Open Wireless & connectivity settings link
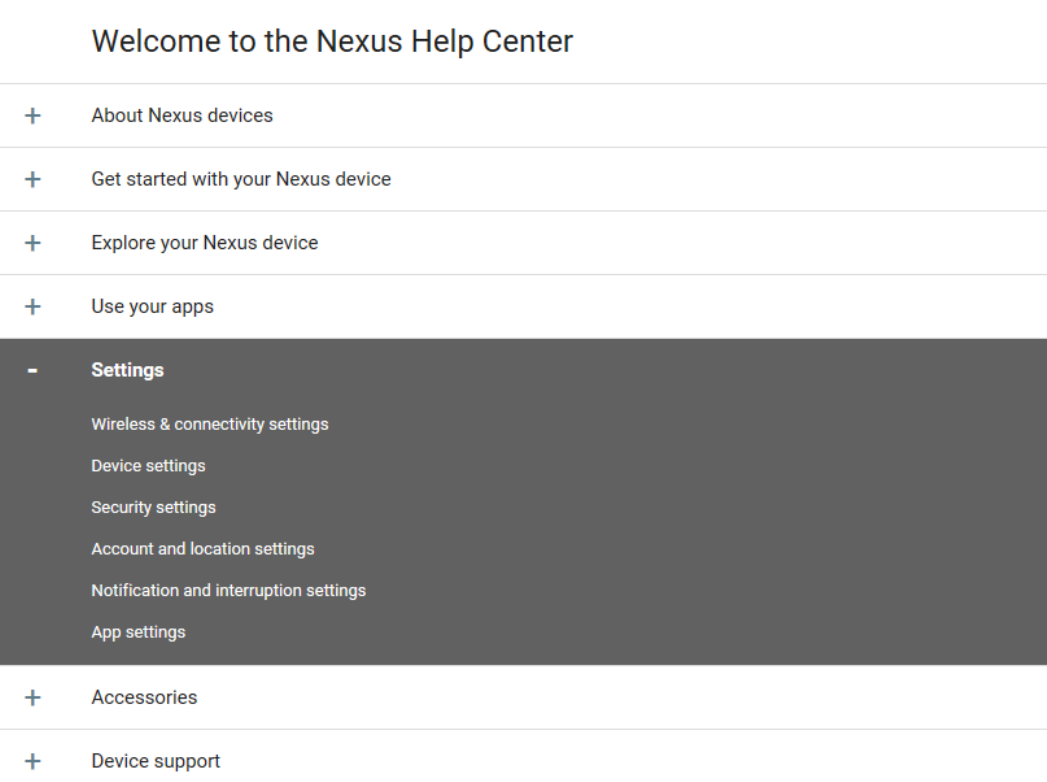 [210, 424]
